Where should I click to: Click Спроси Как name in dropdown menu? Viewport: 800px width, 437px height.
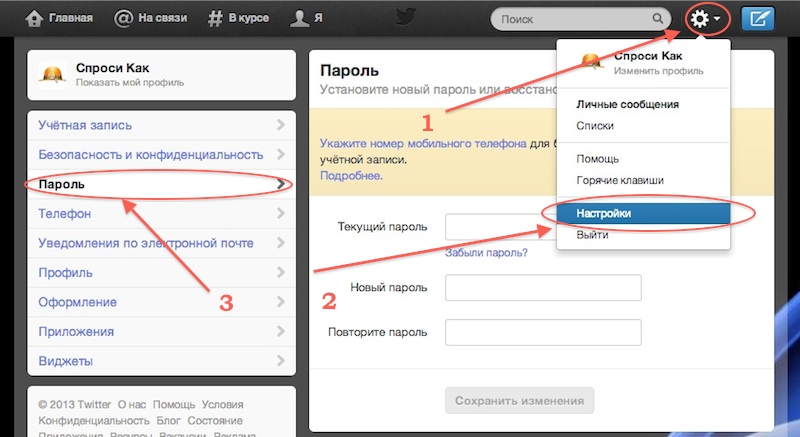click(648, 56)
